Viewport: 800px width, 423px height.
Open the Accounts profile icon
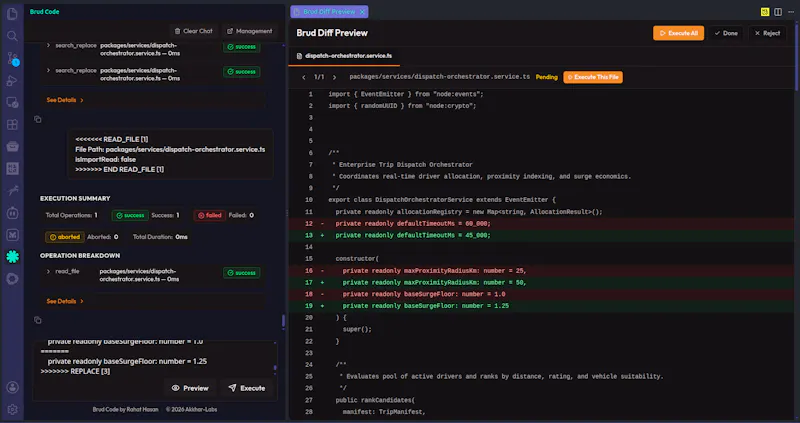coord(12,387)
